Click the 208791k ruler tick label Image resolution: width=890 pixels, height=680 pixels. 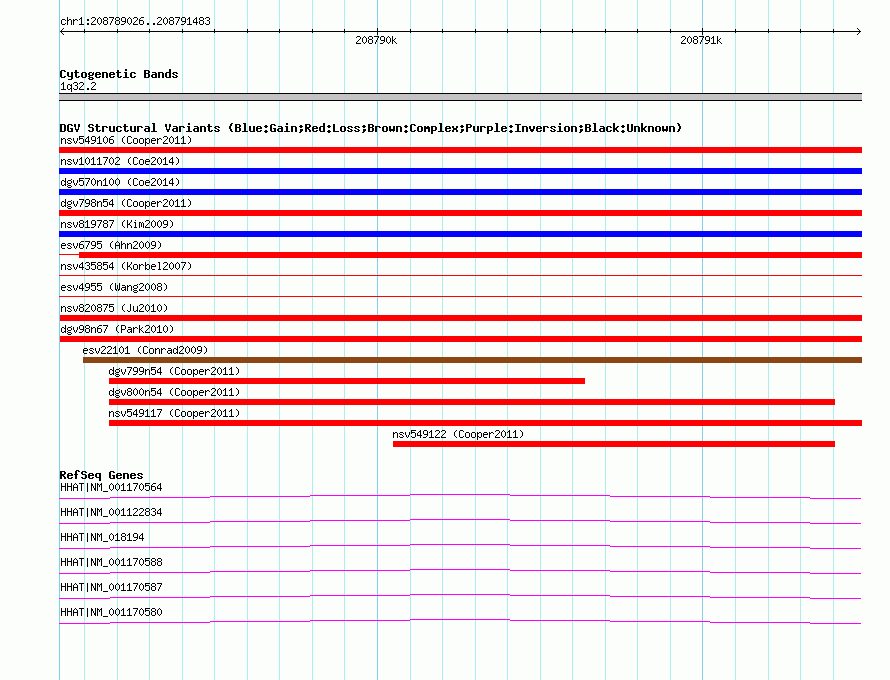[701, 40]
